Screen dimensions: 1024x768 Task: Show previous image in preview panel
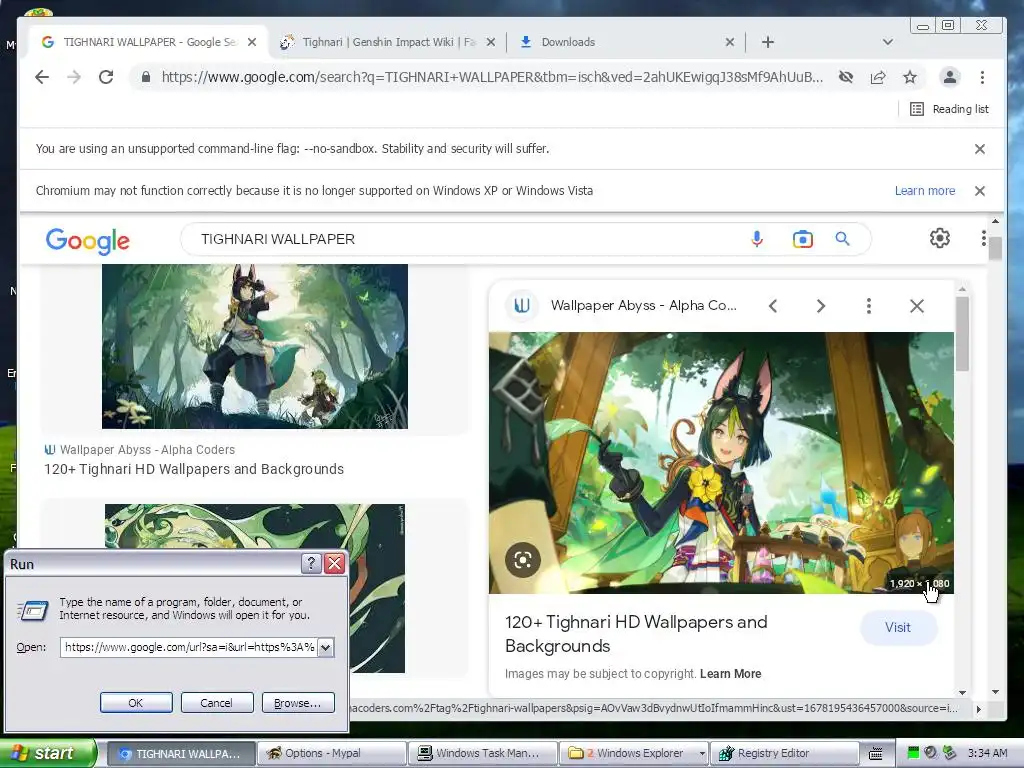pos(773,306)
